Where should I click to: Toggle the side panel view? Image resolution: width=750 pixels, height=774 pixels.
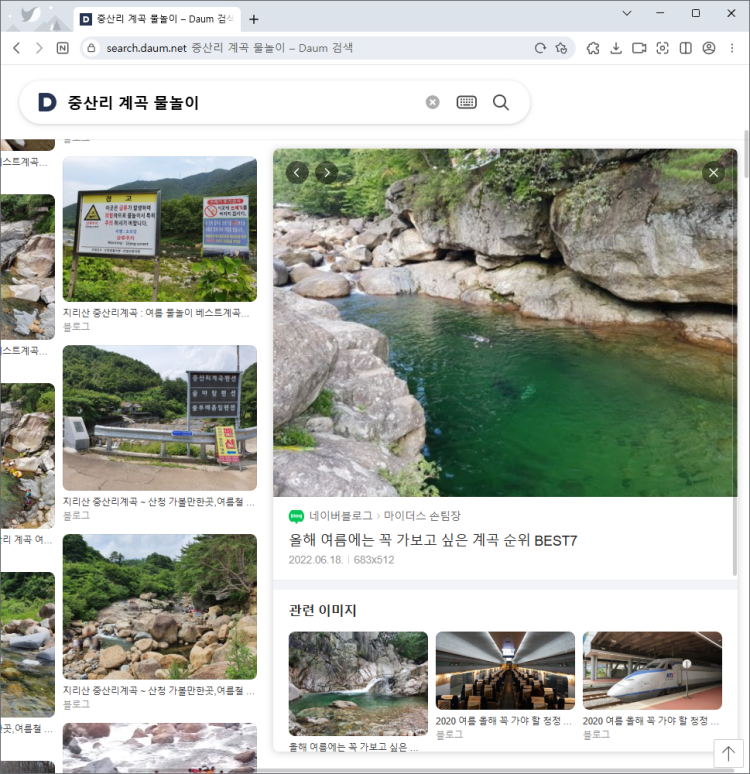(685, 48)
